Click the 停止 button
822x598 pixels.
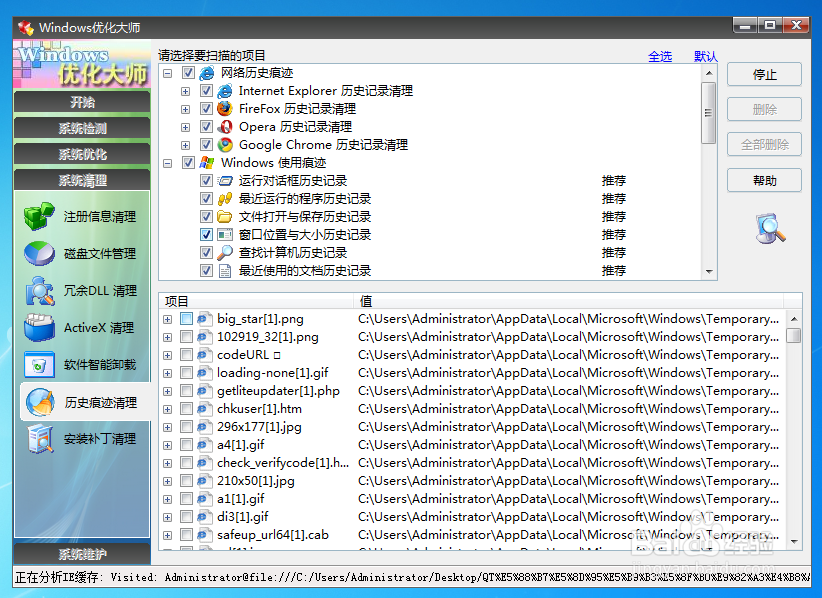[764, 74]
